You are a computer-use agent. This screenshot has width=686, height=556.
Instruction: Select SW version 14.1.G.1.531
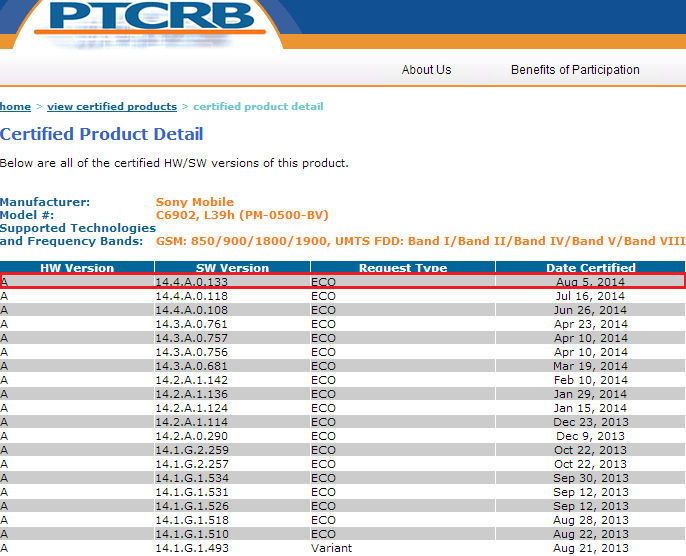(x=192, y=492)
